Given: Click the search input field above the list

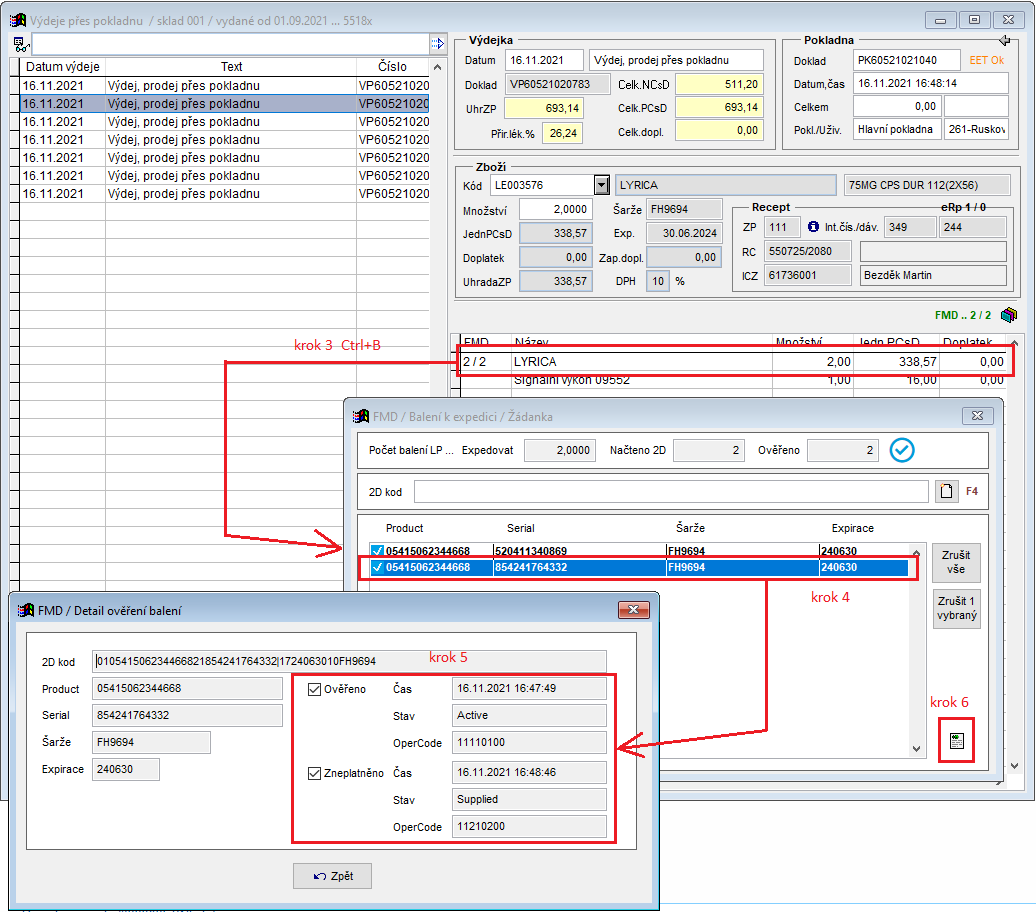Looking at the screenshot, I should point(230,44).
